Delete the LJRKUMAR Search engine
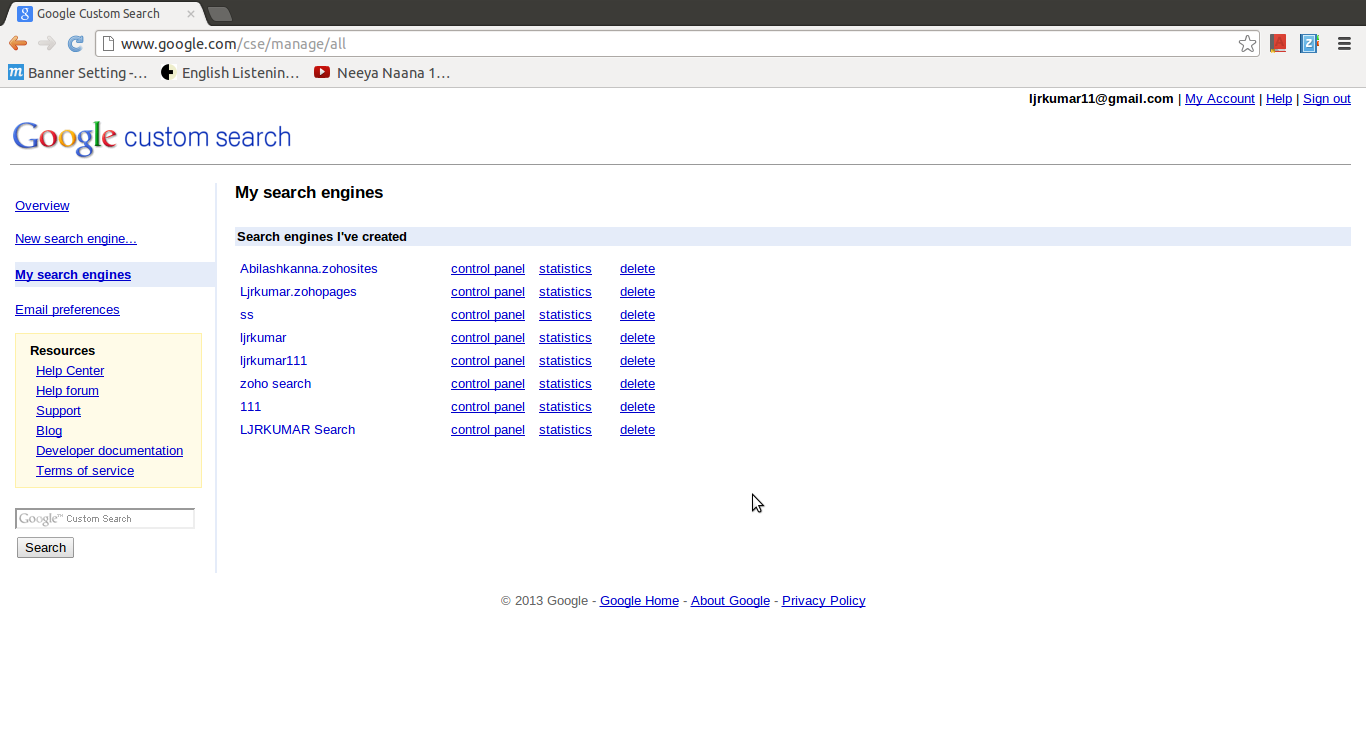The width and height of the screenshot is (1366, 744). click(637, 430)
